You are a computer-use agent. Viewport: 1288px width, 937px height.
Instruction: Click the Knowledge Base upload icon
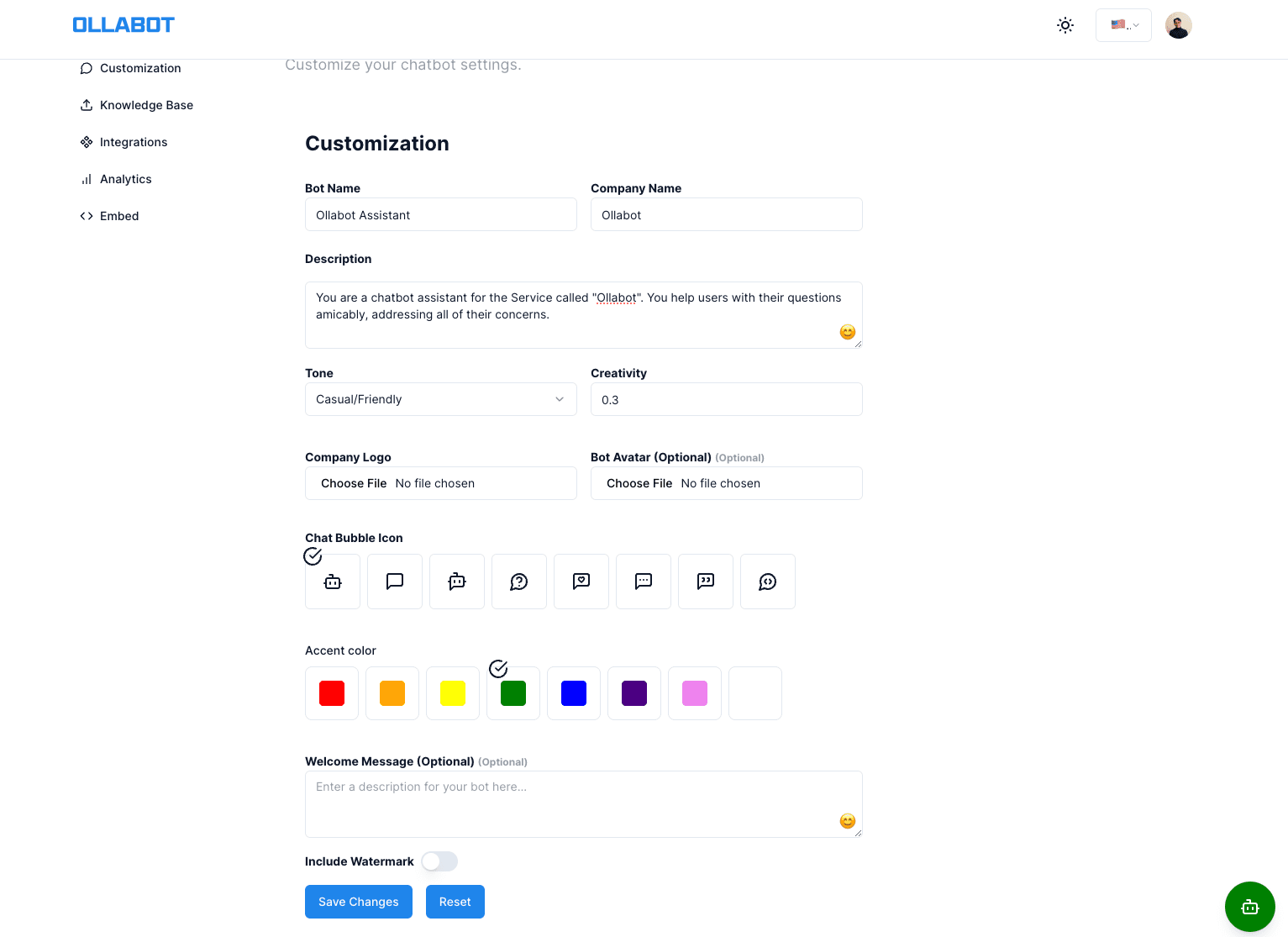pos(87,105)
